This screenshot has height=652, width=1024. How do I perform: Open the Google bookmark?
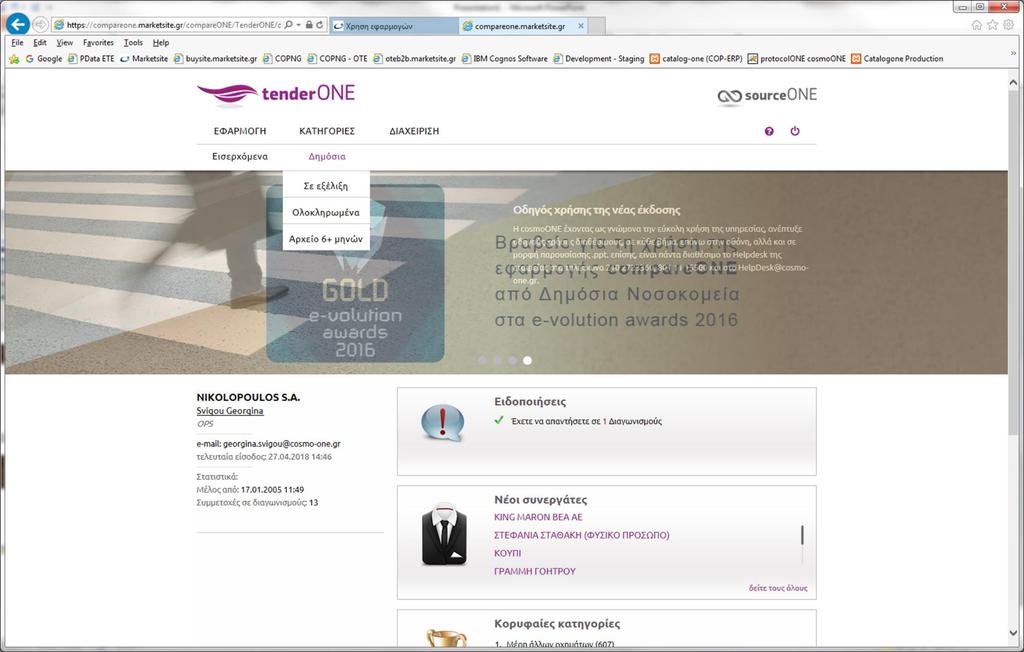(44, 59)
